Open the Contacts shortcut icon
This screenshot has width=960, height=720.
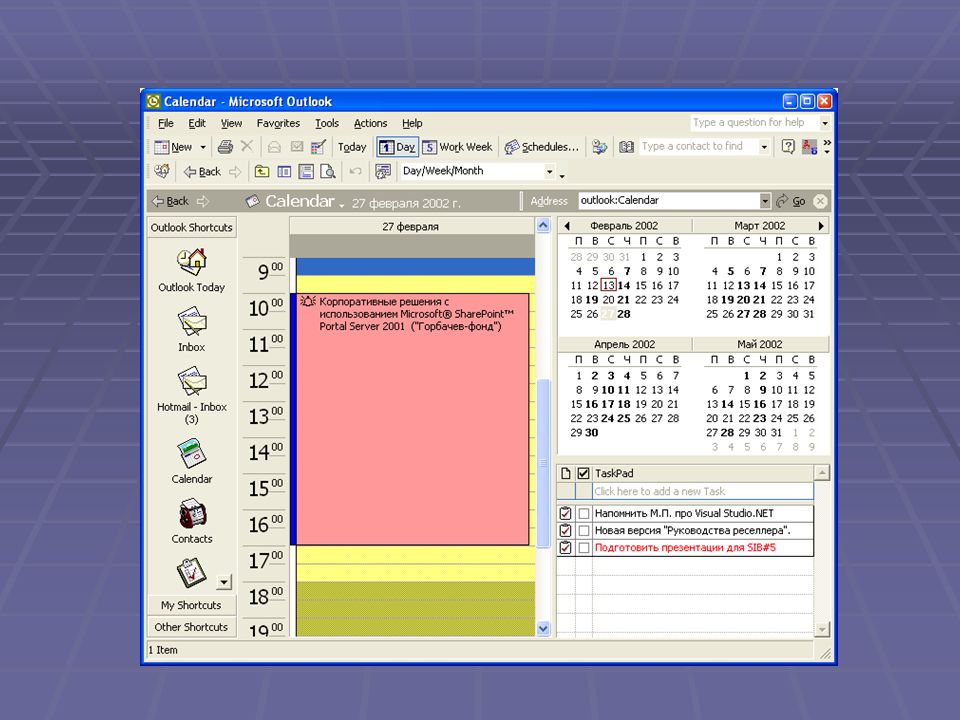pyautogui.click(x=192, y=514)
